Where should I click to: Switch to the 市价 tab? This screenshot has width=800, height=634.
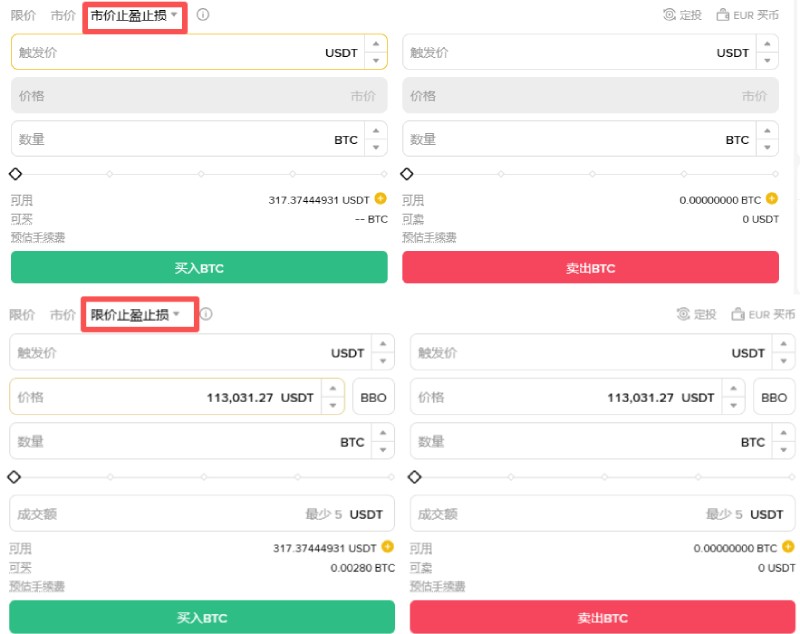pyautogui.click(x=62, y=15)
